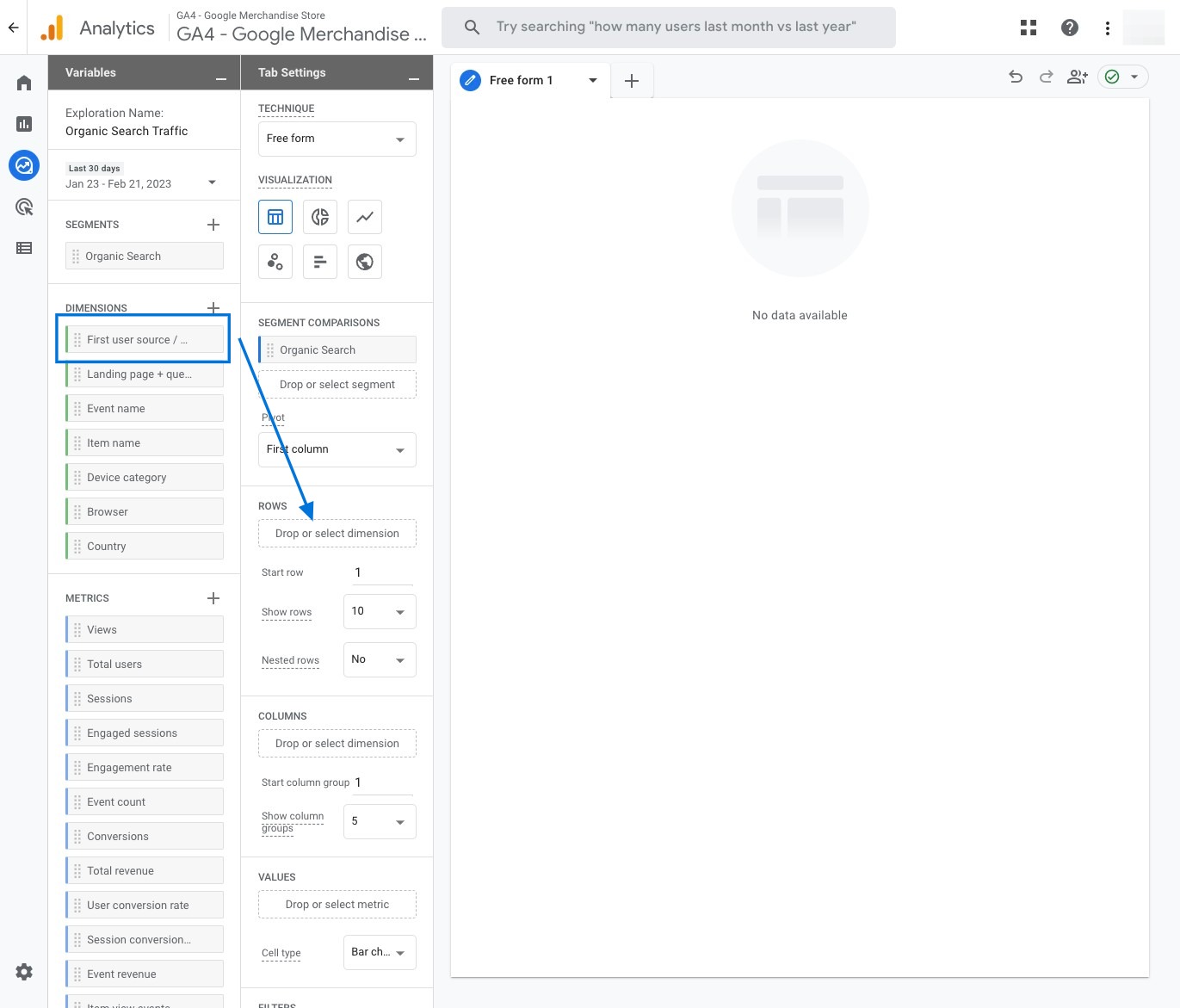Open the Explore icon in sidebar

point(24,165)
